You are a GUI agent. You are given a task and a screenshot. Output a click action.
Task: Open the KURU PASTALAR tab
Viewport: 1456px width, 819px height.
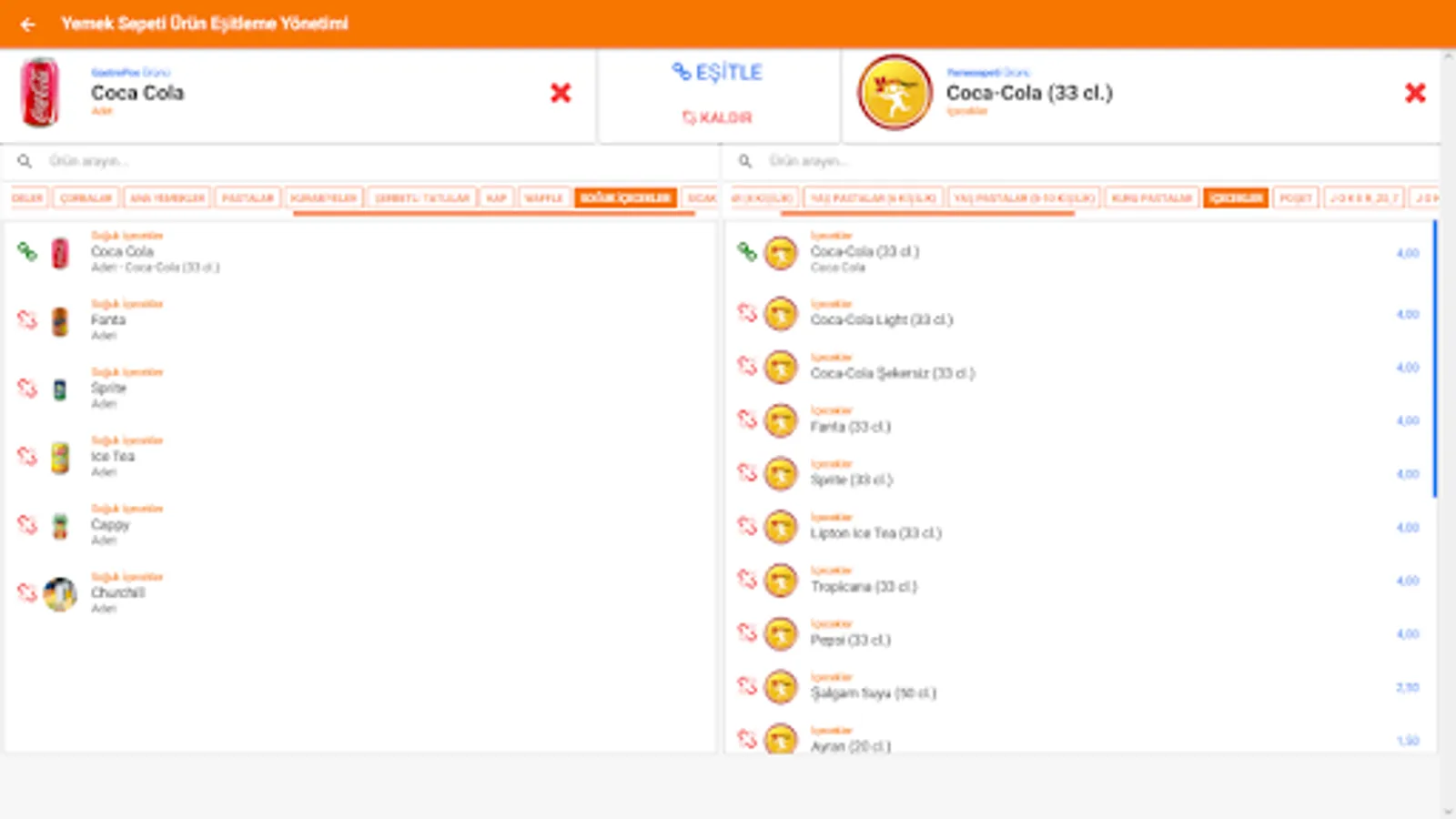click(x=1151, y=197)
